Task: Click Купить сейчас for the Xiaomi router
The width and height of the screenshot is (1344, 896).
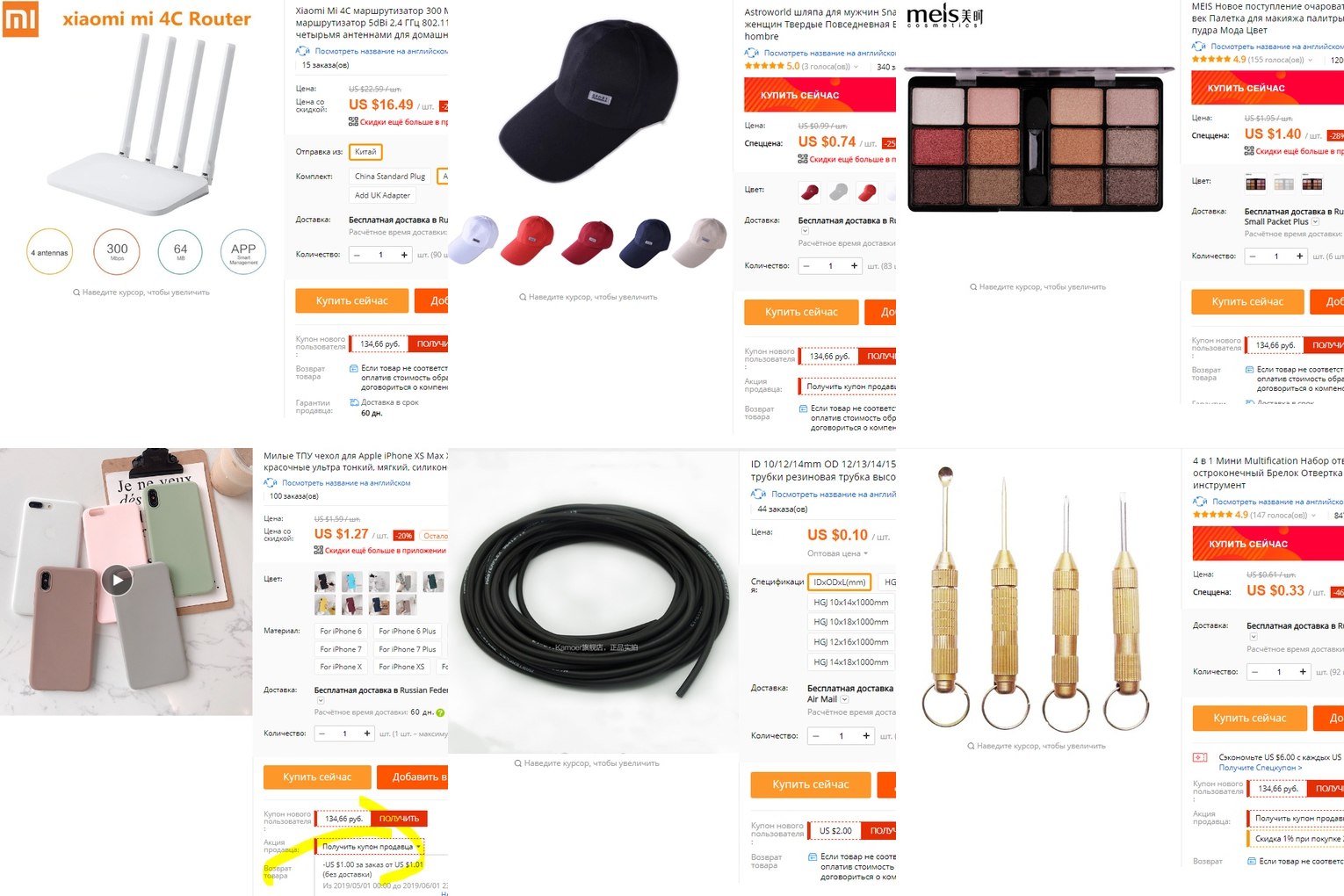Action: coord(352,300)
